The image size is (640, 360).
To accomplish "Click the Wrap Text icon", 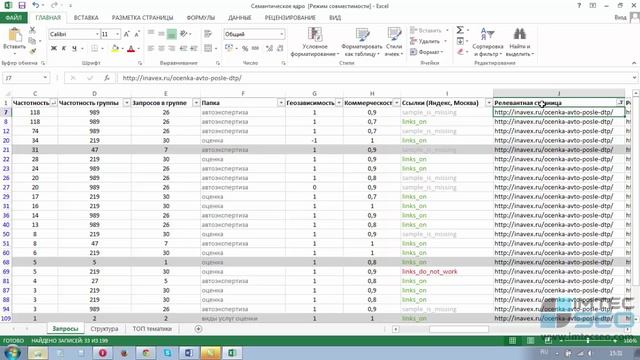I will (208, 34).
